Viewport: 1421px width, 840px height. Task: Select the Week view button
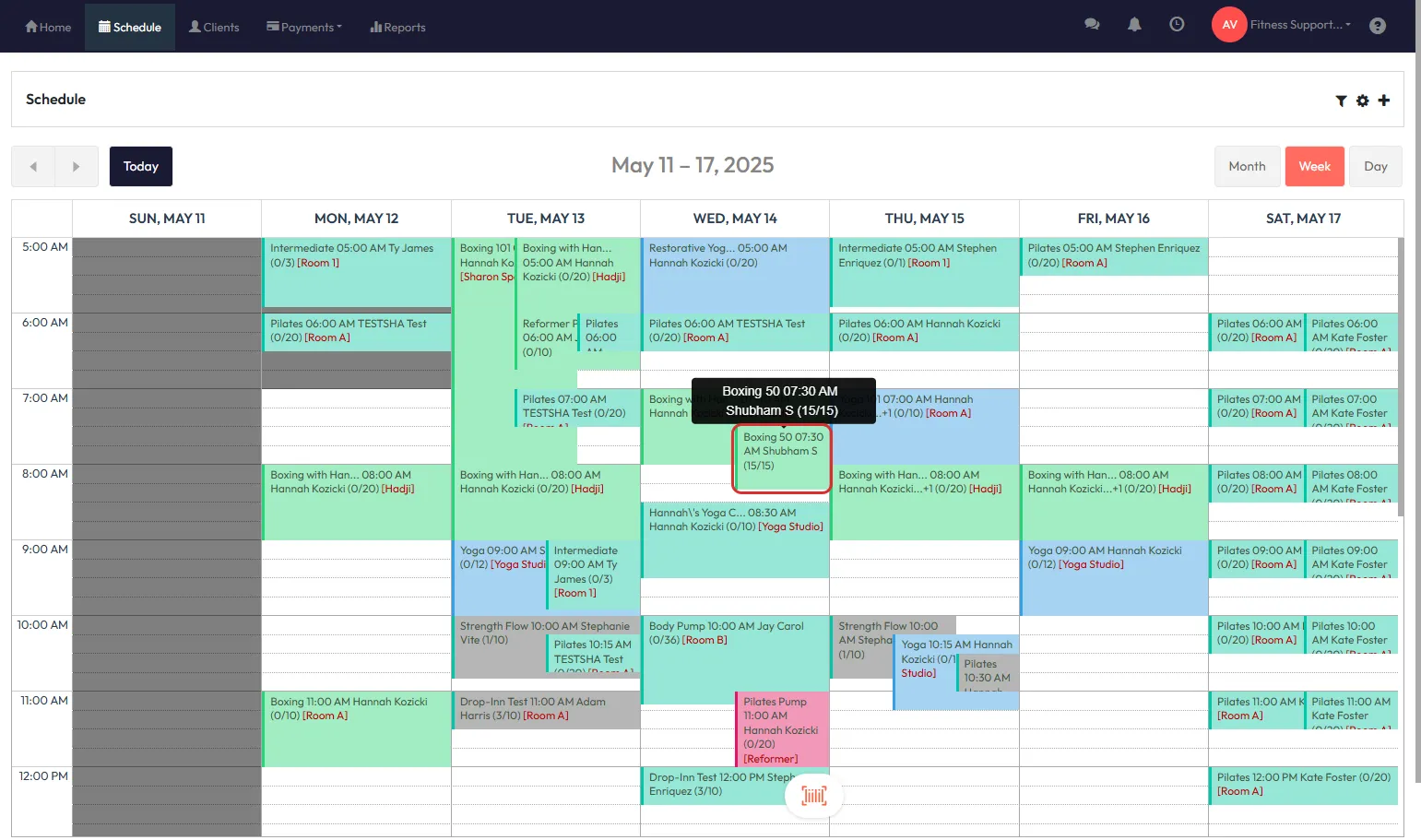1314,167
